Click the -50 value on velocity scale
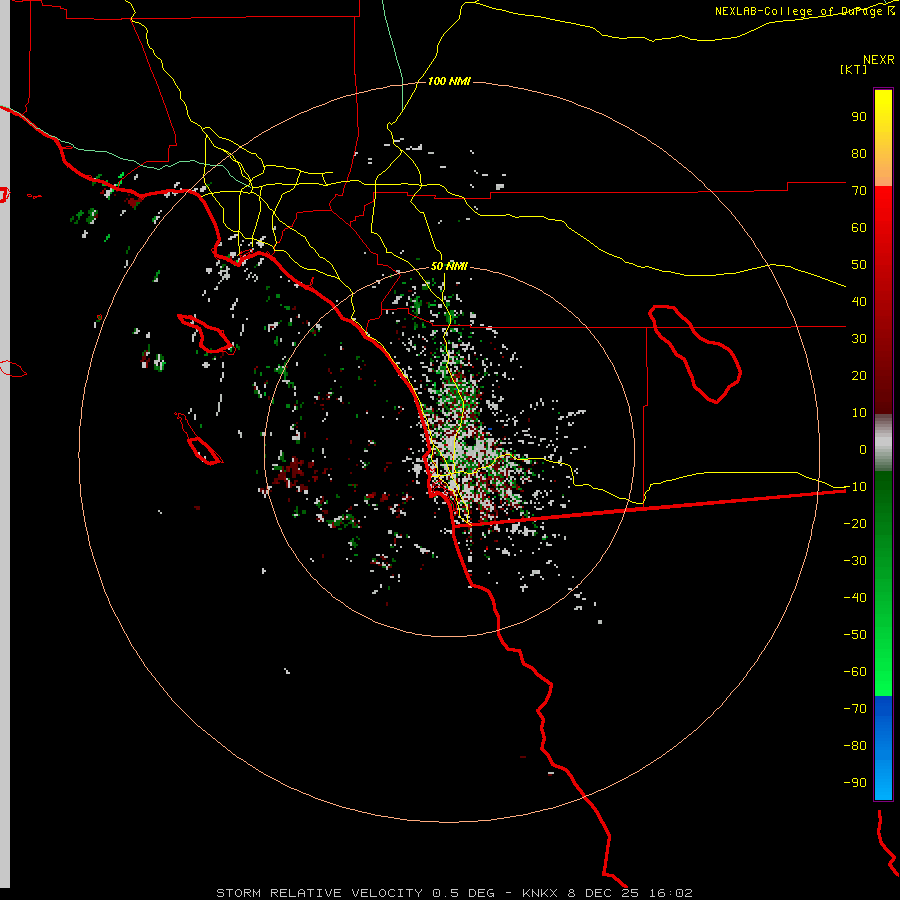Viewport: 900px width, 900px height. pyautogui.click(x=855, y=635)
